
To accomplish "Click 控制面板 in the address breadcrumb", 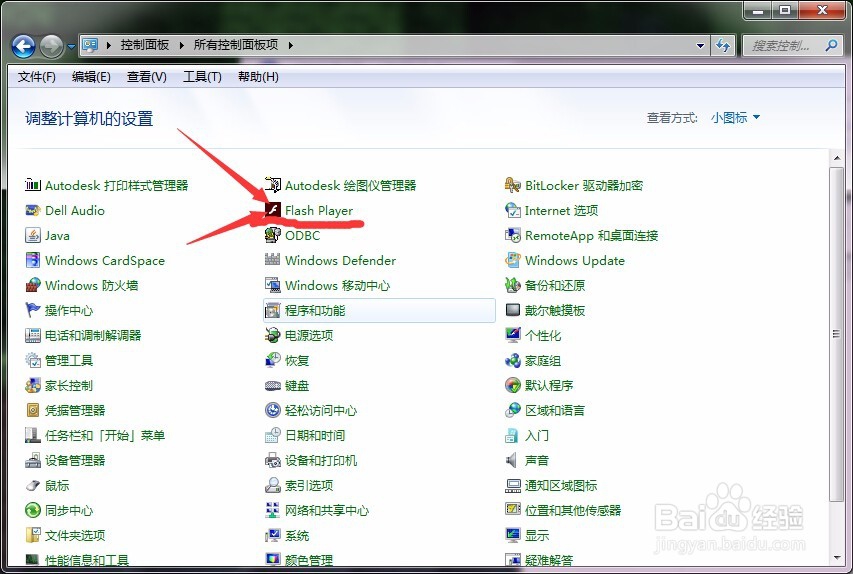I will 145,45.
